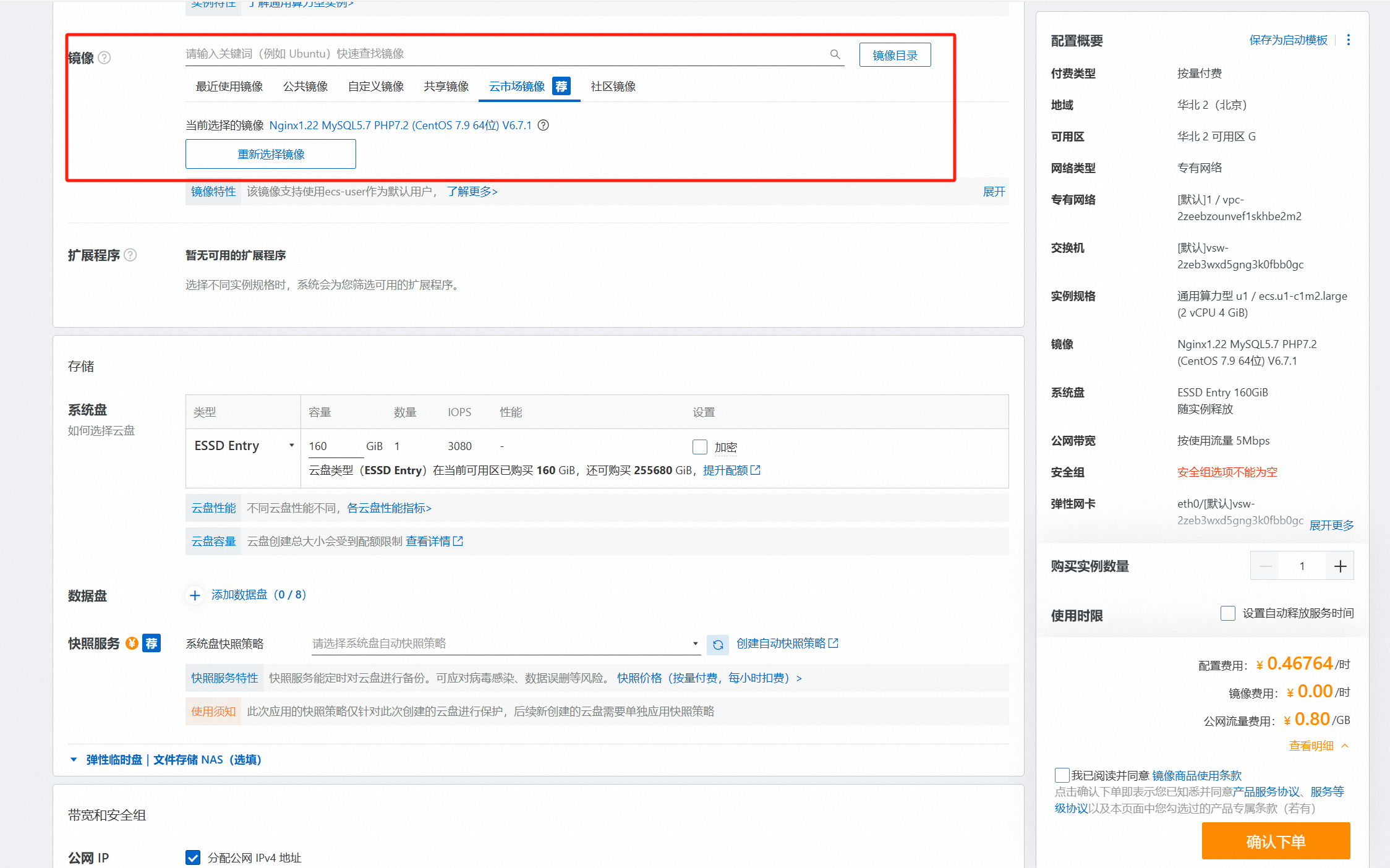Click help icon next to 镜像 label
The image size is (1390, 868).
[104, 58]
